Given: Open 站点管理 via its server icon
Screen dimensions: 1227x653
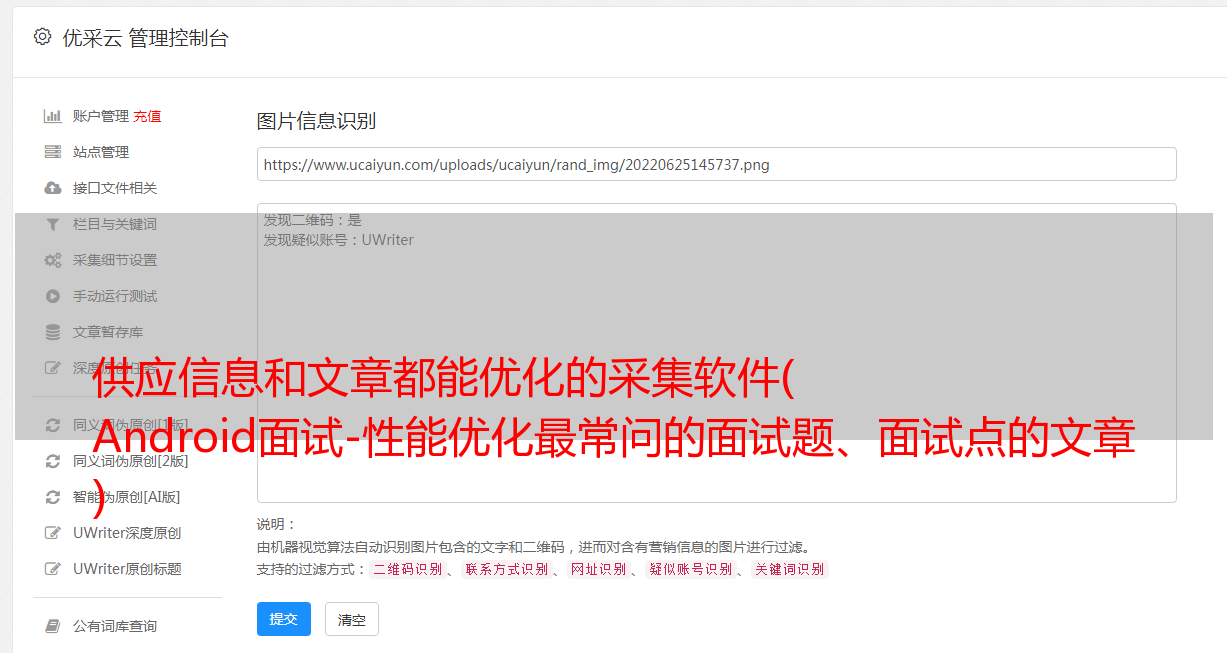Looking at the screenshot, I should coord(53,152).
